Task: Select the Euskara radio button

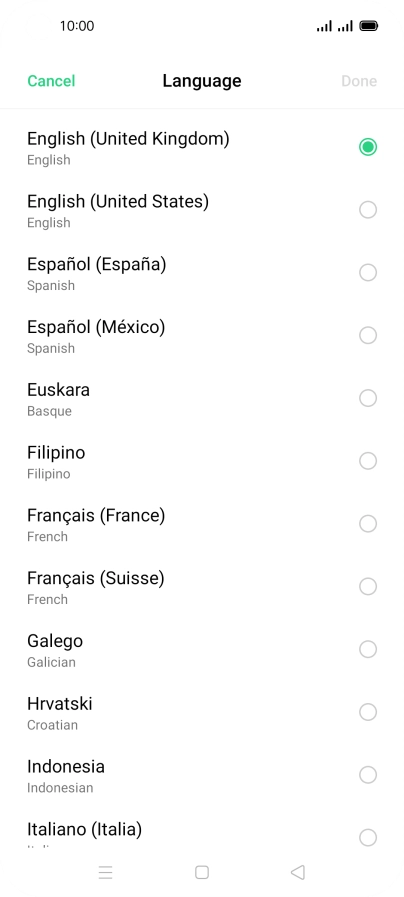Action: click(x=368, y=398)
